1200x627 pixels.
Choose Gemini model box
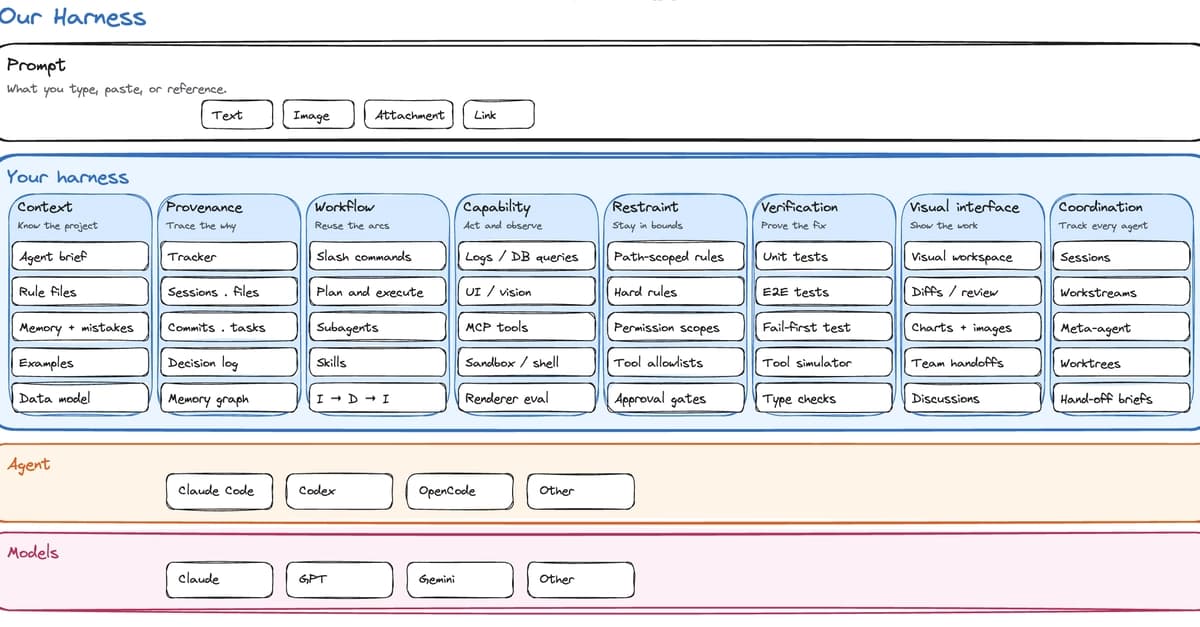tap(460, 579)
